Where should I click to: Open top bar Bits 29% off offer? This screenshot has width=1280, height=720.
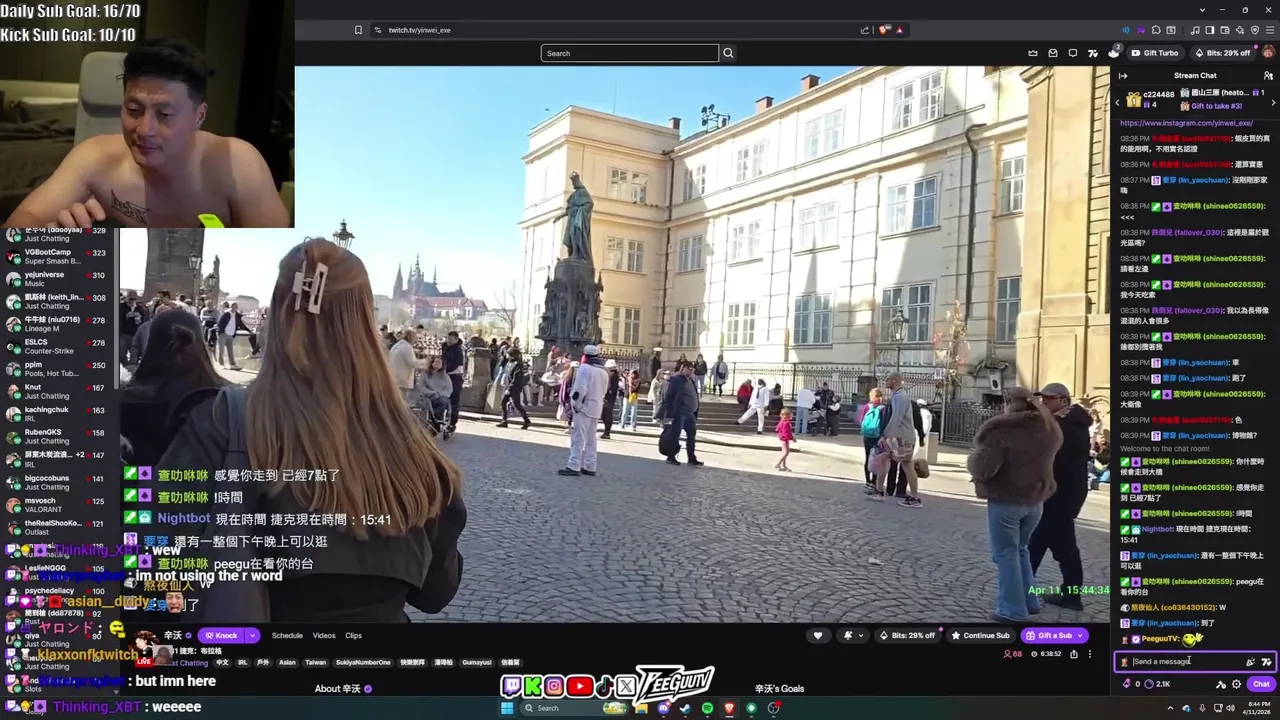click(x=1222, y=53)
